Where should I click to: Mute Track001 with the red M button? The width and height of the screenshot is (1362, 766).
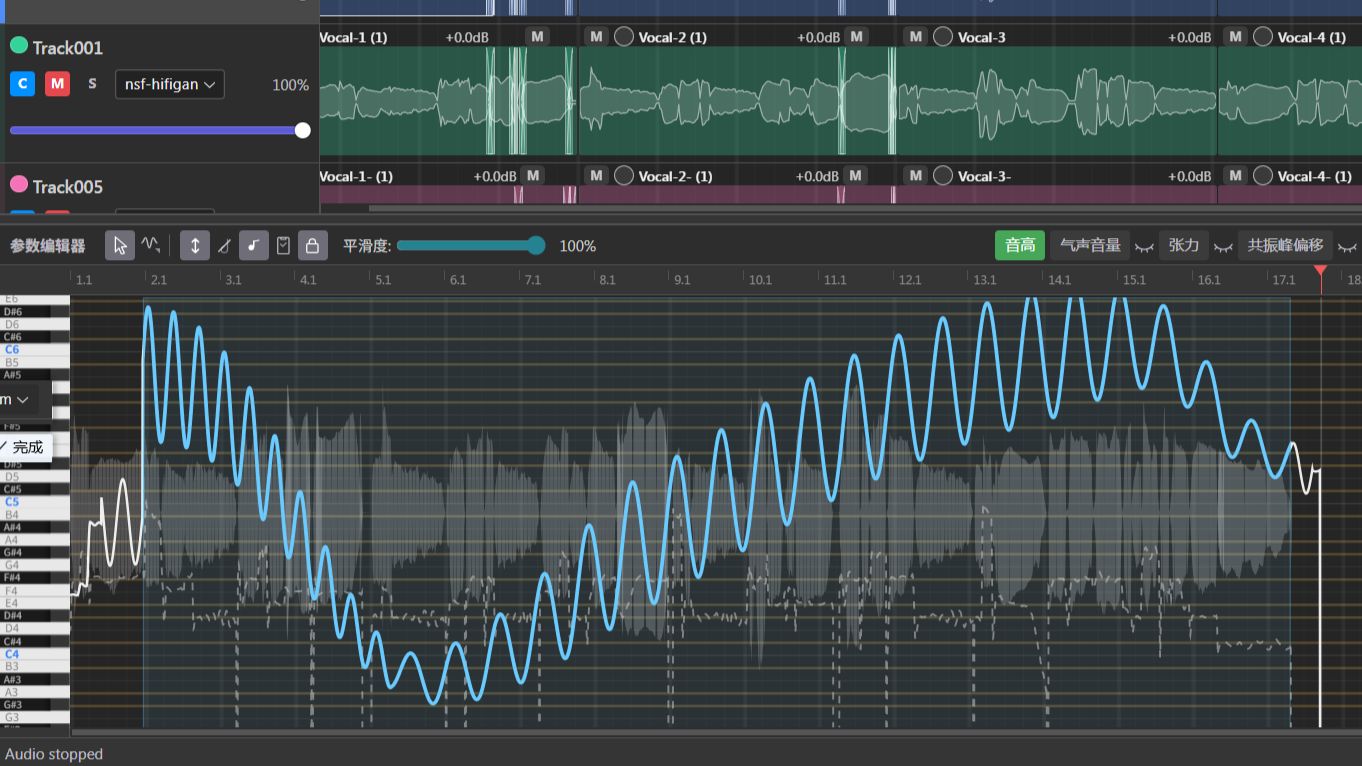point(57,84)
